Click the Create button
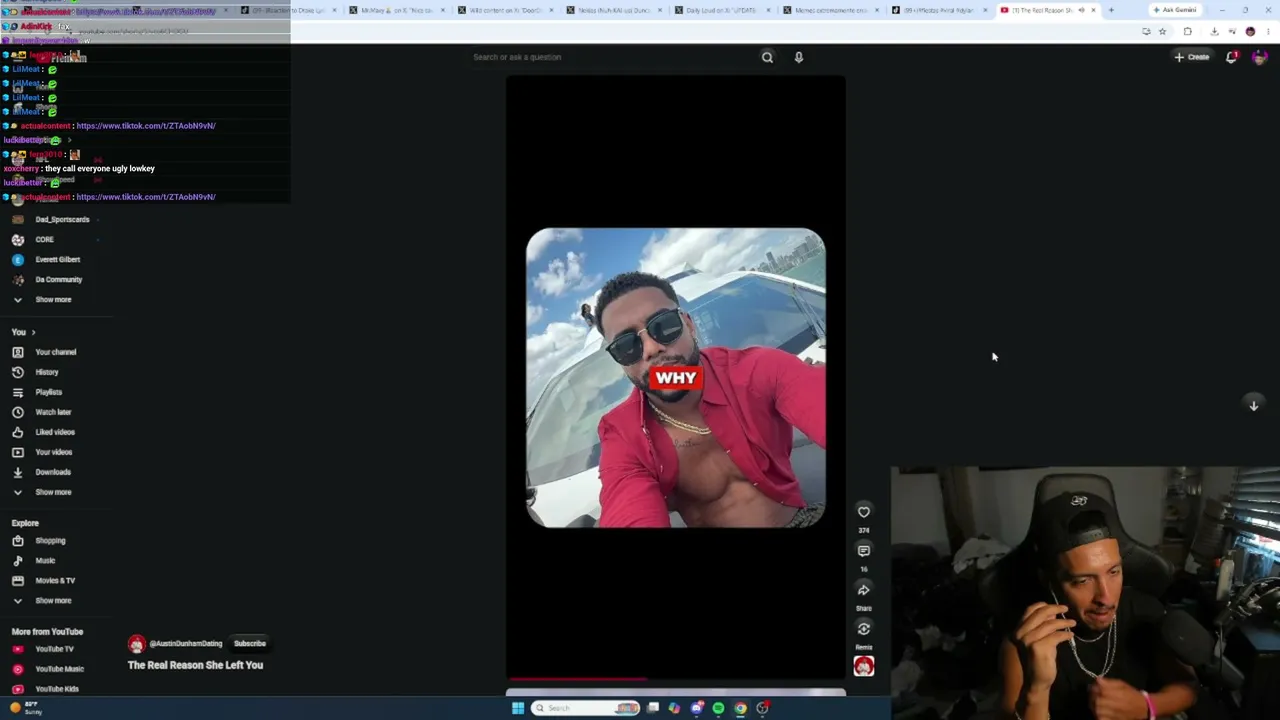Viewport: 1280px width, 720px height. (1192, 57)
